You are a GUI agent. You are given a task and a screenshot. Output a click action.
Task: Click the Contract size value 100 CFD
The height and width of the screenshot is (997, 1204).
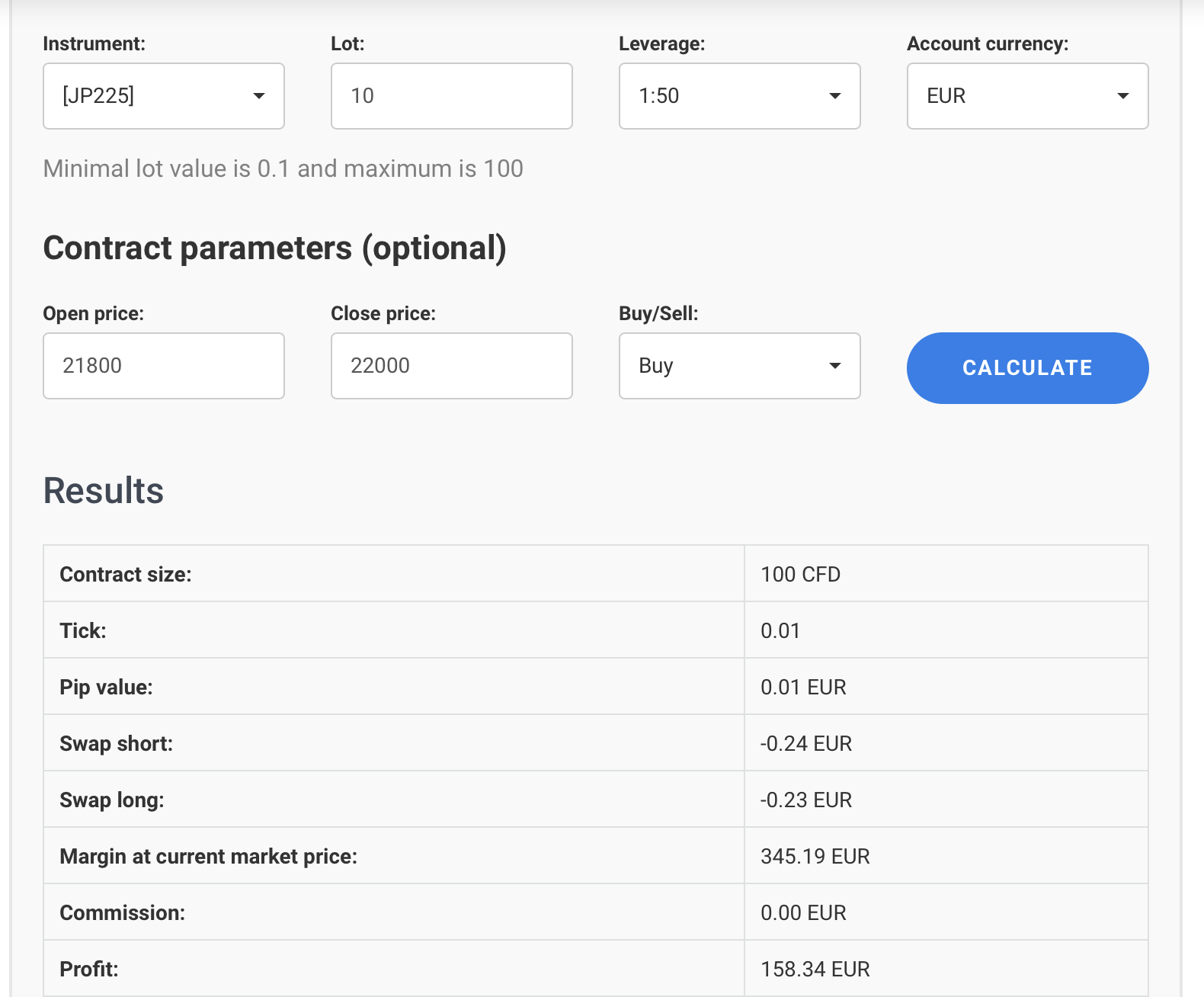coord(800,574)
